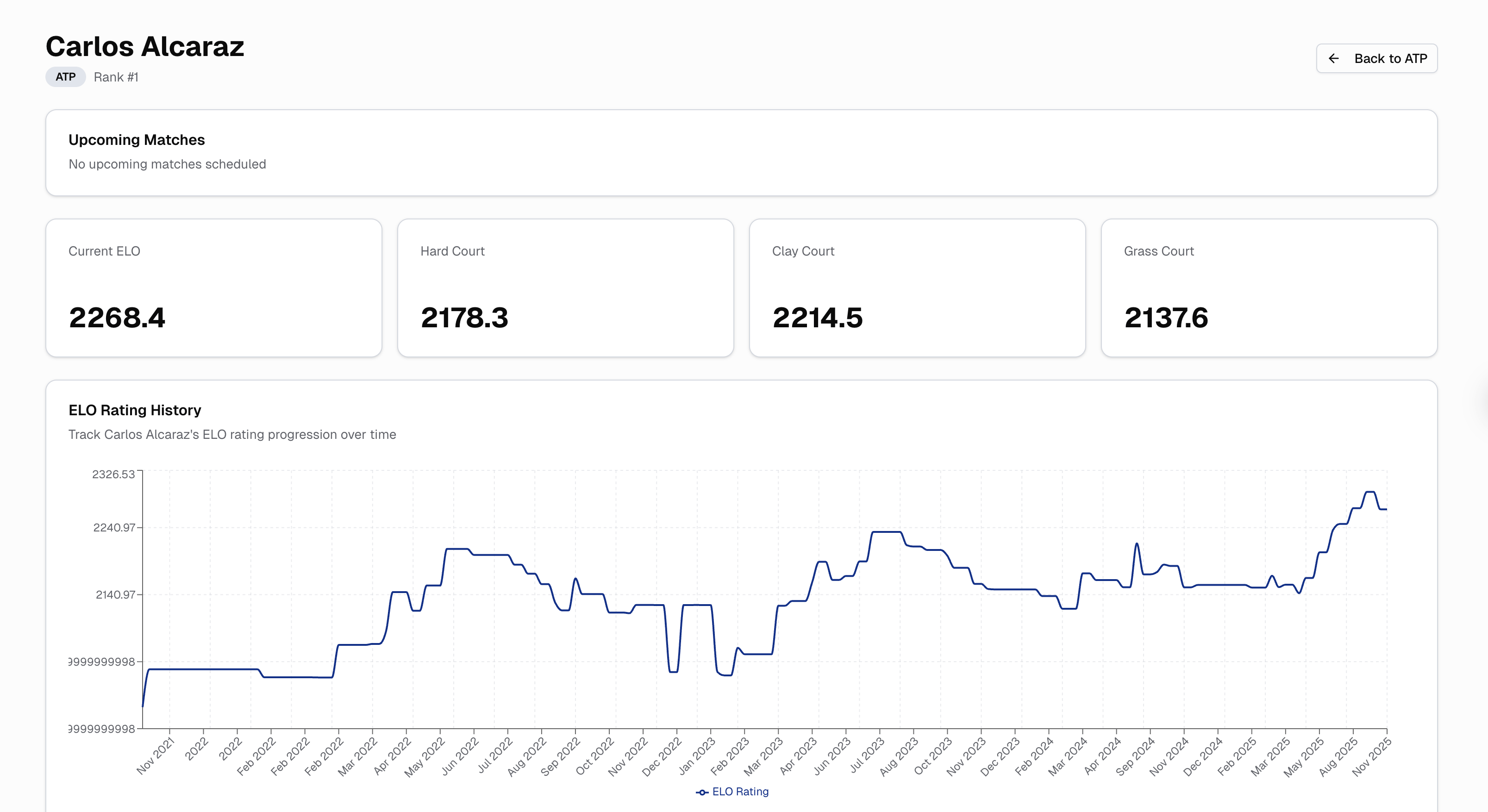Click the Rank #1 label
The image size is (1488, 812).
(x=116, y=77)
